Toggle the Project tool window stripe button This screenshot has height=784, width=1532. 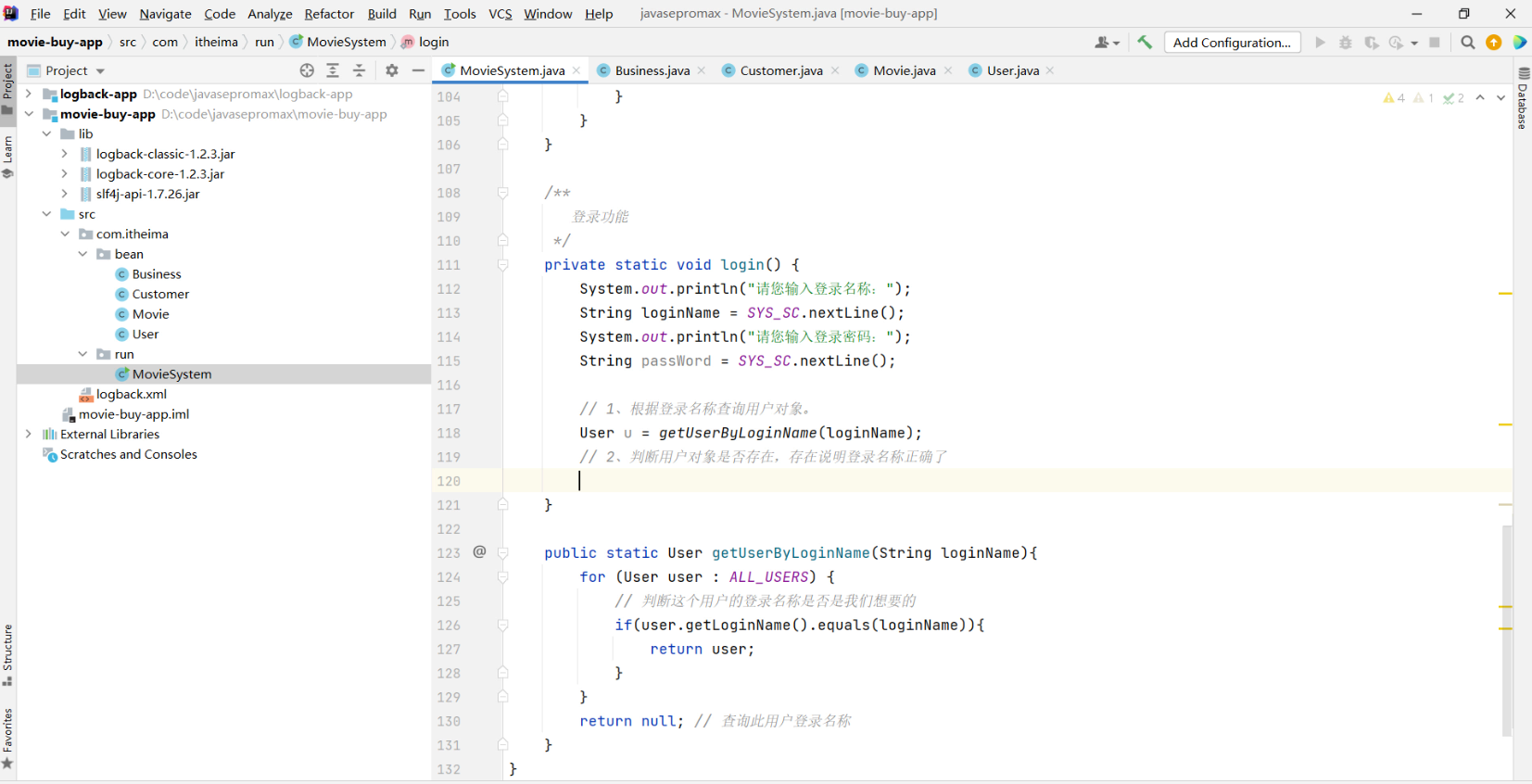pos(7,89)
